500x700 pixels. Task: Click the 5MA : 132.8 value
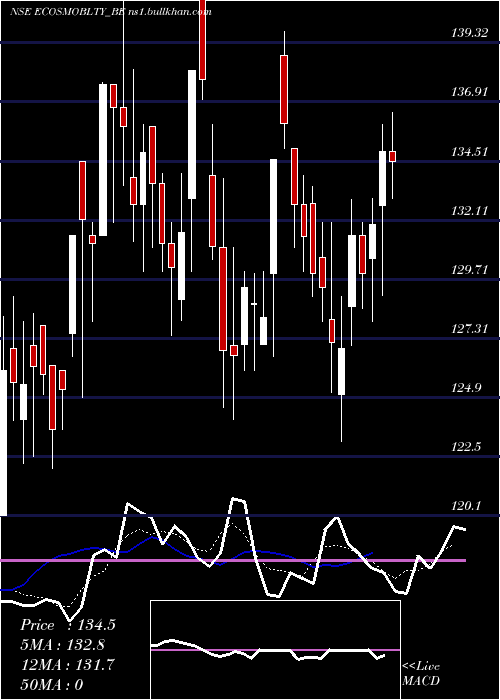click(63, 645)
